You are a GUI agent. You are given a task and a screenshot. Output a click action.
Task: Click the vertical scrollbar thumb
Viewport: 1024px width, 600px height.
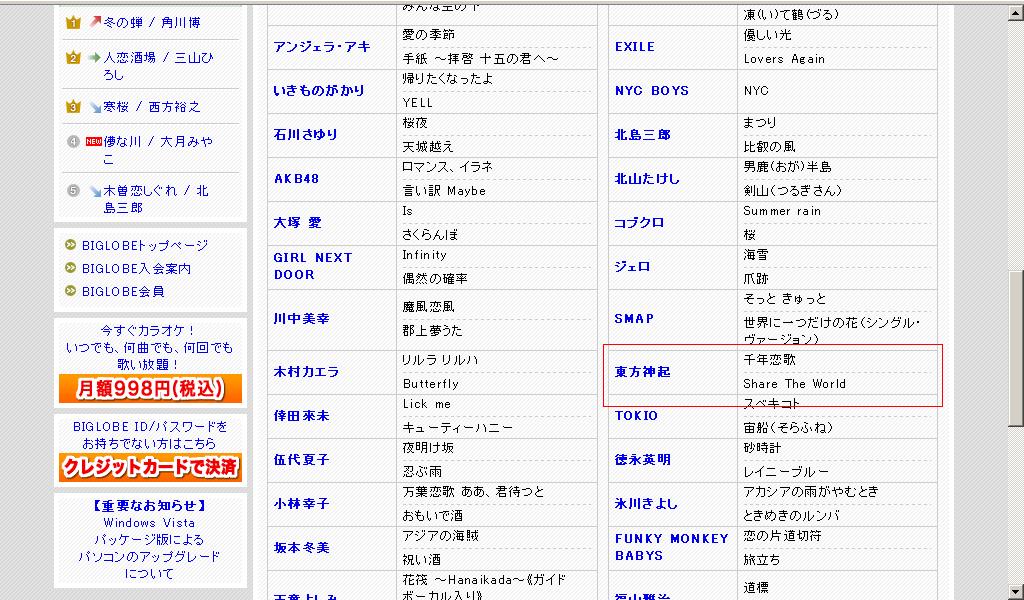(x=1016, y=348)
